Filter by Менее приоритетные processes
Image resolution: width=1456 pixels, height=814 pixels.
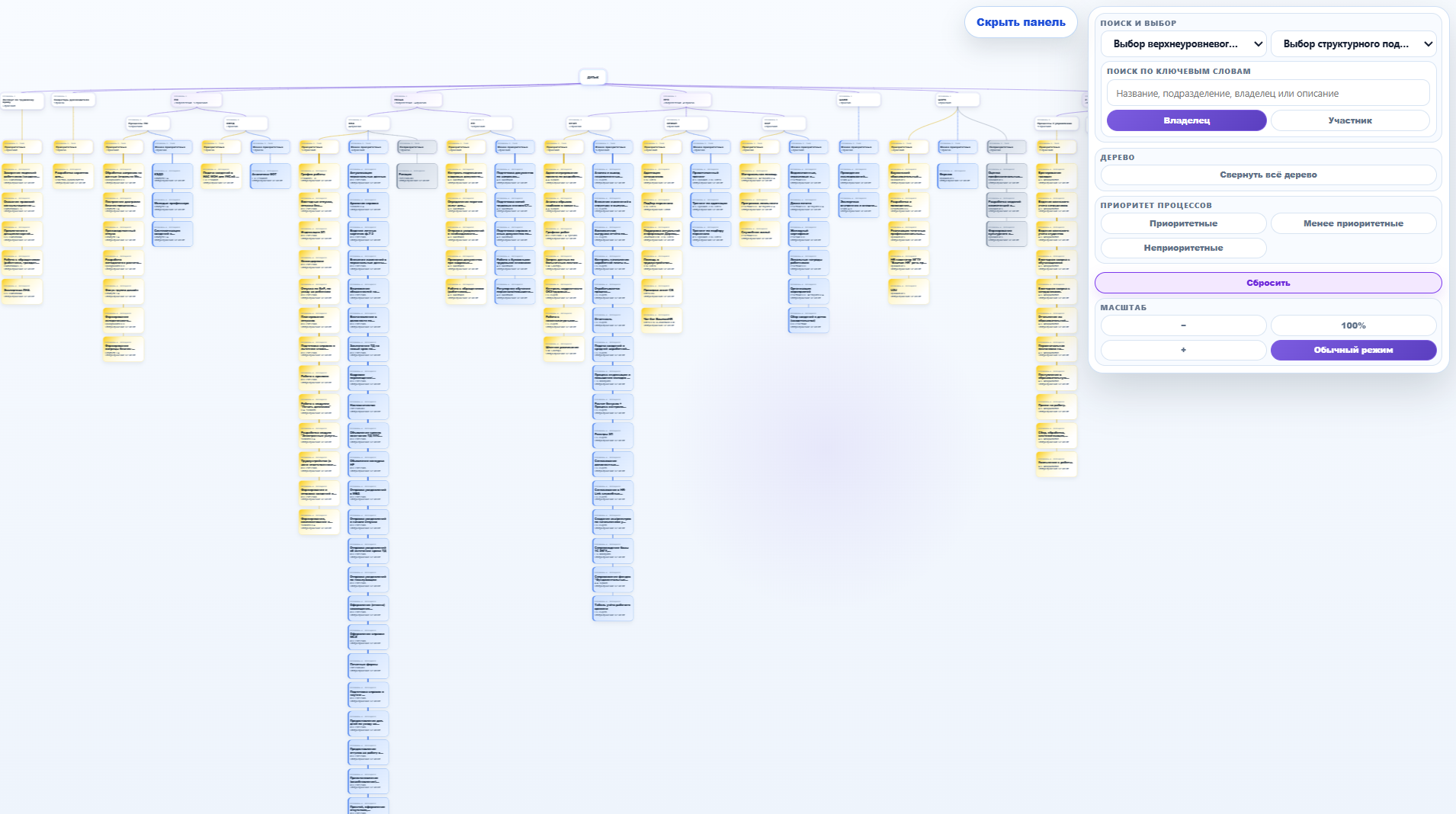1353,223
